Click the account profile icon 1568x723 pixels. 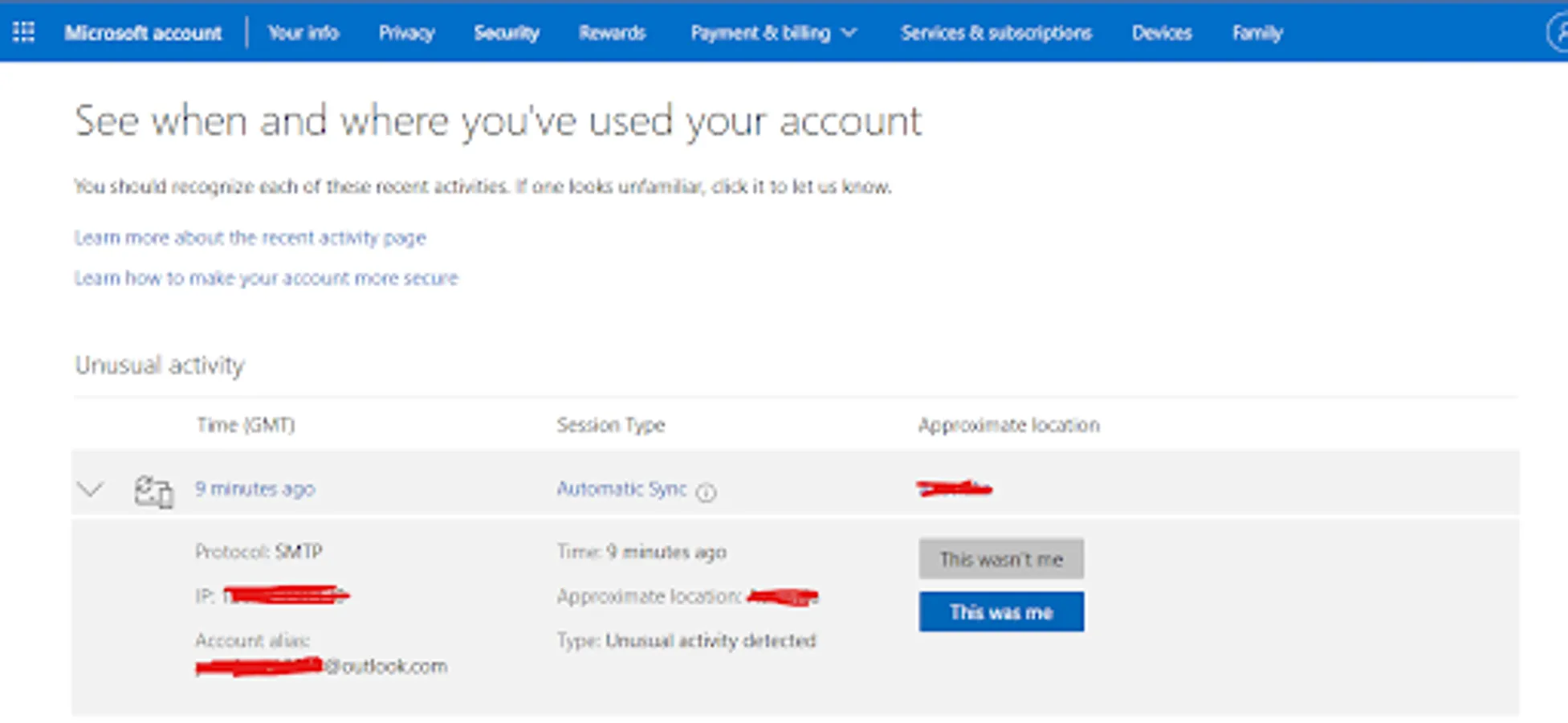point(1559,32)
